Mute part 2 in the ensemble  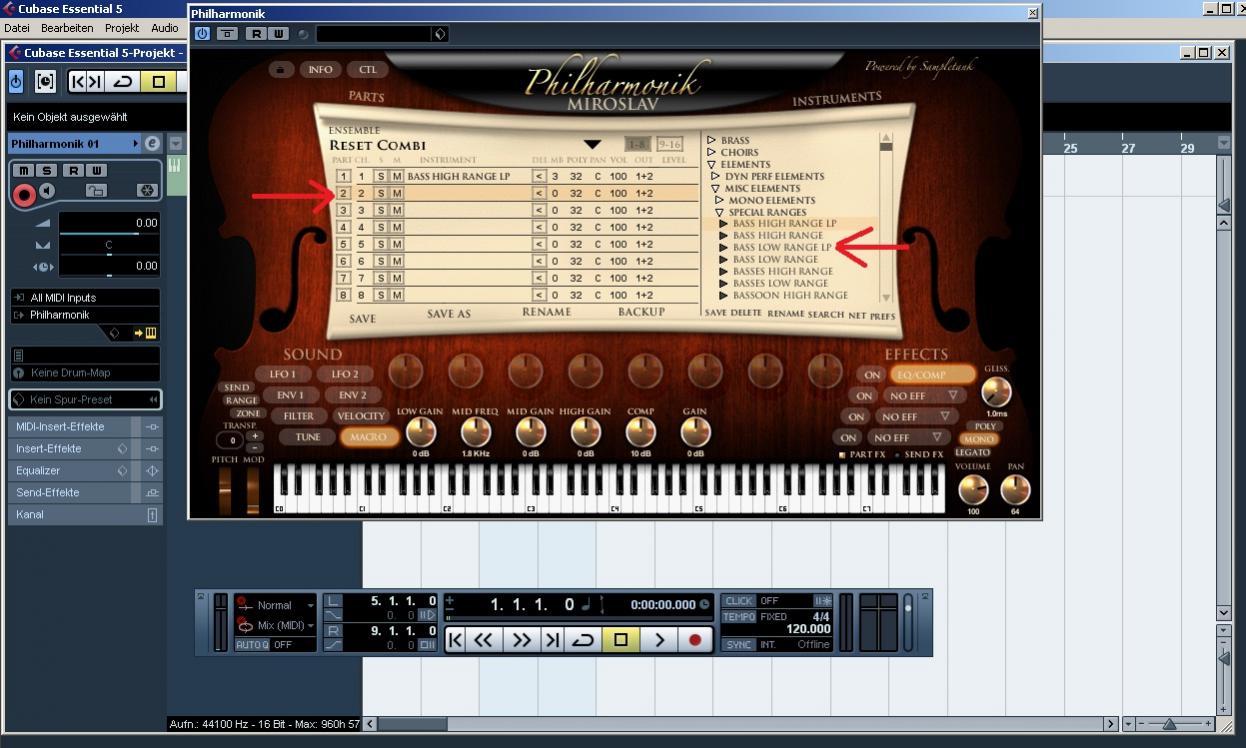coord(397,193)
